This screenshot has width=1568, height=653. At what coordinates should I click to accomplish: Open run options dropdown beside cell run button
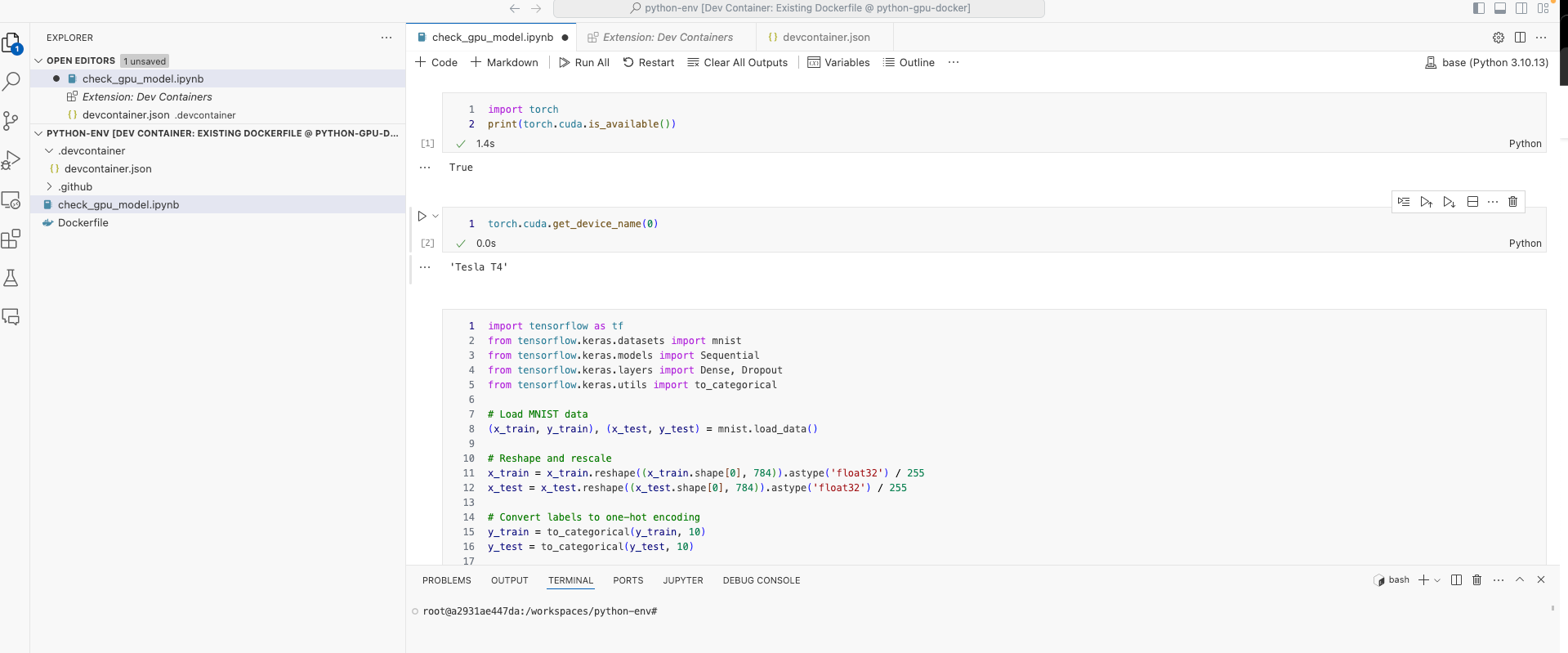click(x=436, y=217)
